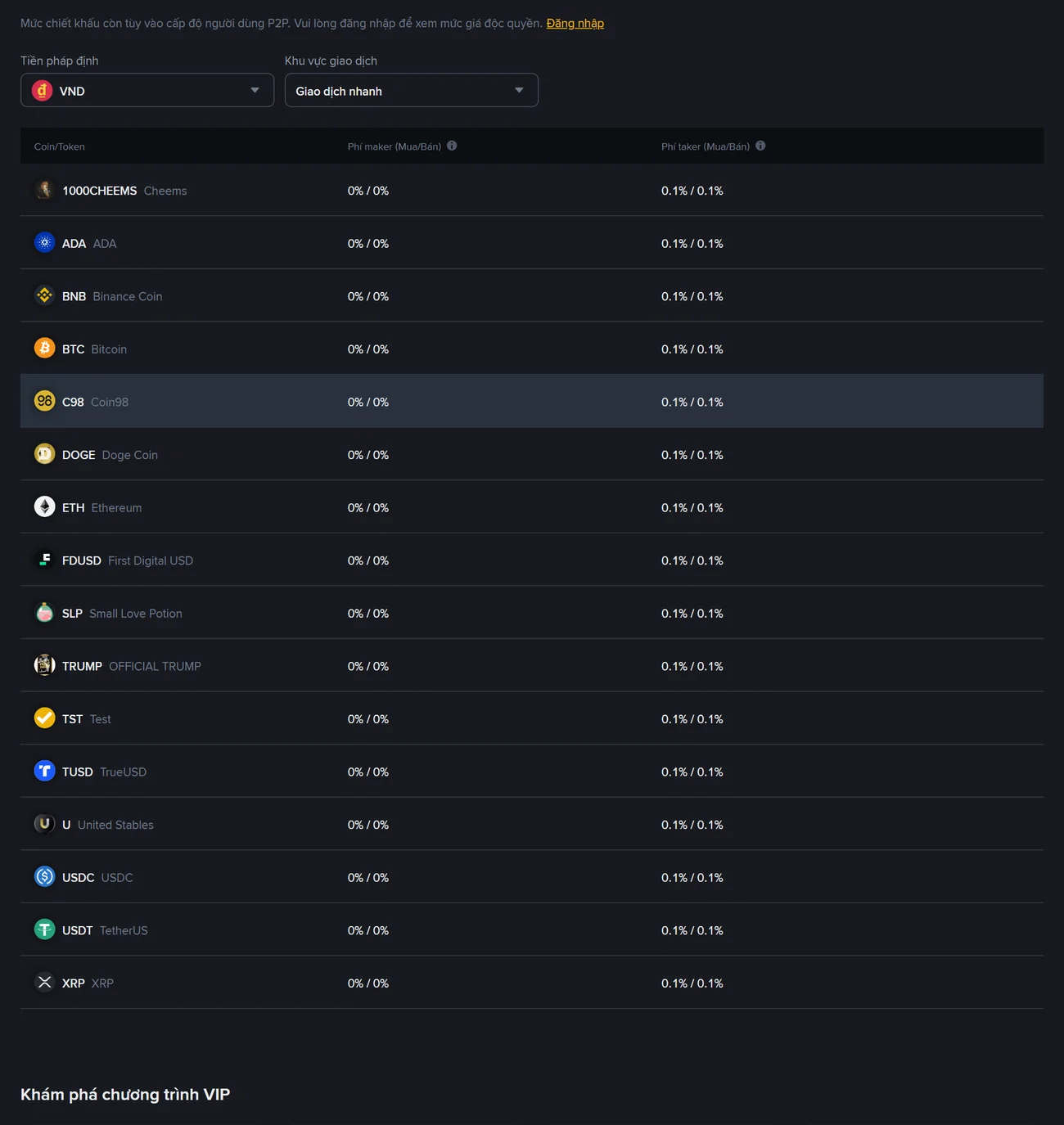Click the United Stables name text
The height and width of the screenshot is (1125, 1064).
point(115,825)
